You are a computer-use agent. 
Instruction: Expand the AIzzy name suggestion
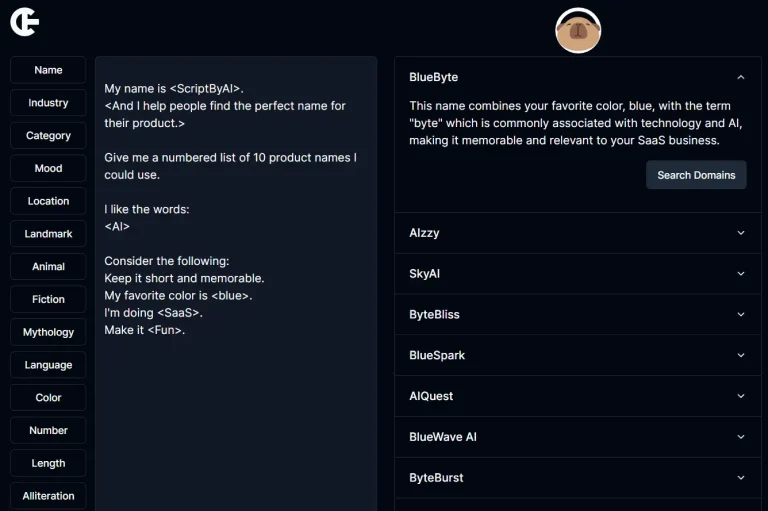pyautogui.click(x=740, y=233)
